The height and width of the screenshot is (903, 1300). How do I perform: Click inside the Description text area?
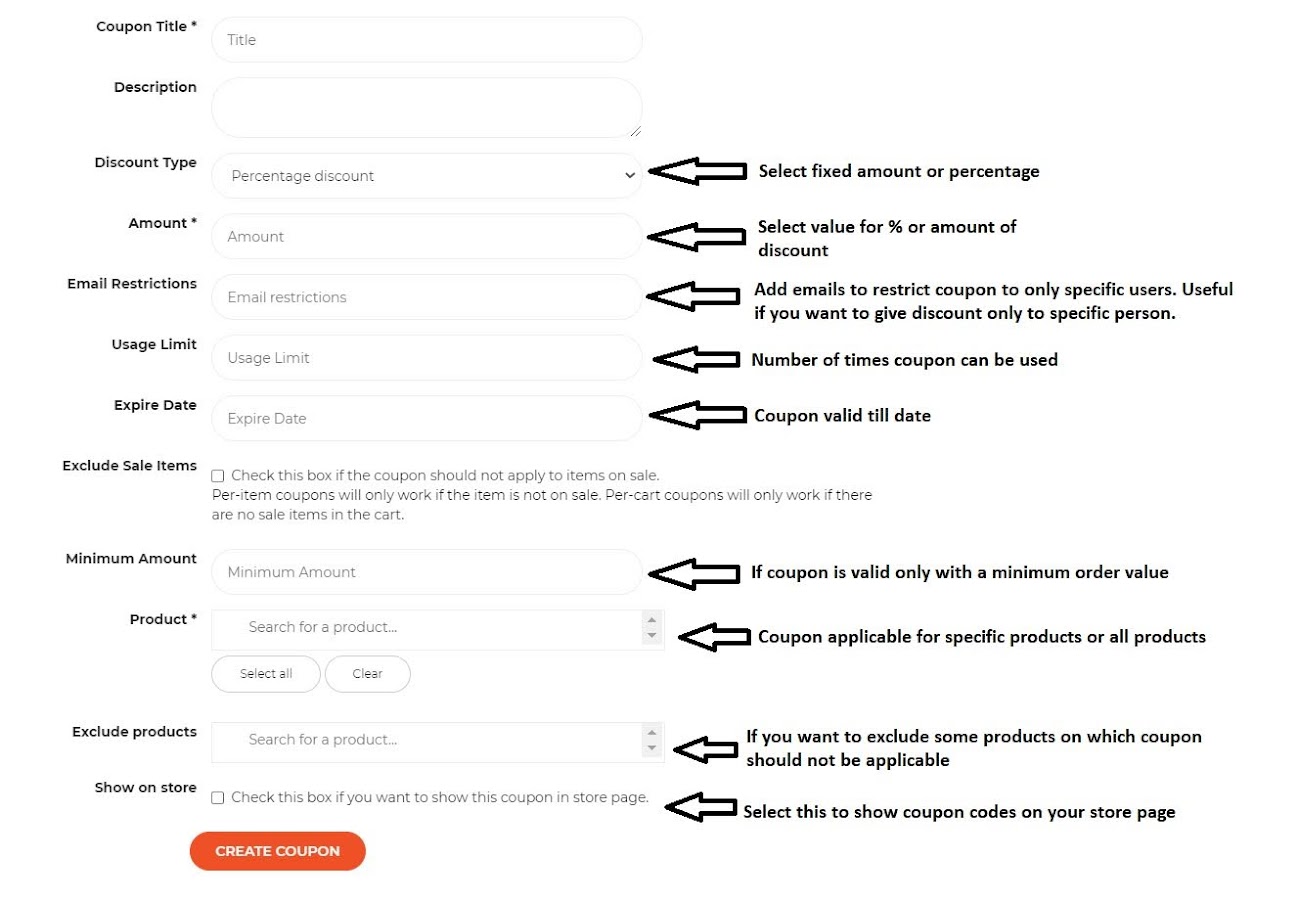(x=426, y=107)
